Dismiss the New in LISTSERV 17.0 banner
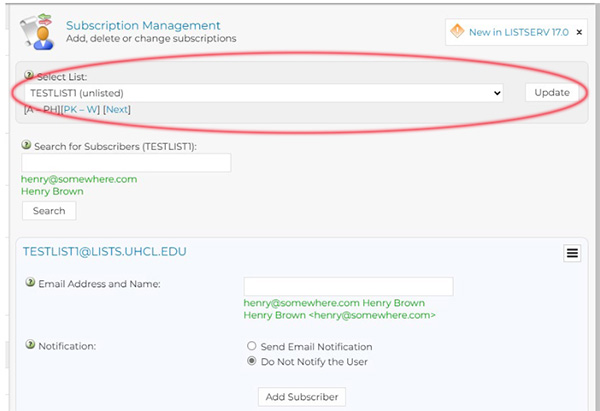Image resolution: width=600 pixels, height=411 pixels. (578, 32)
